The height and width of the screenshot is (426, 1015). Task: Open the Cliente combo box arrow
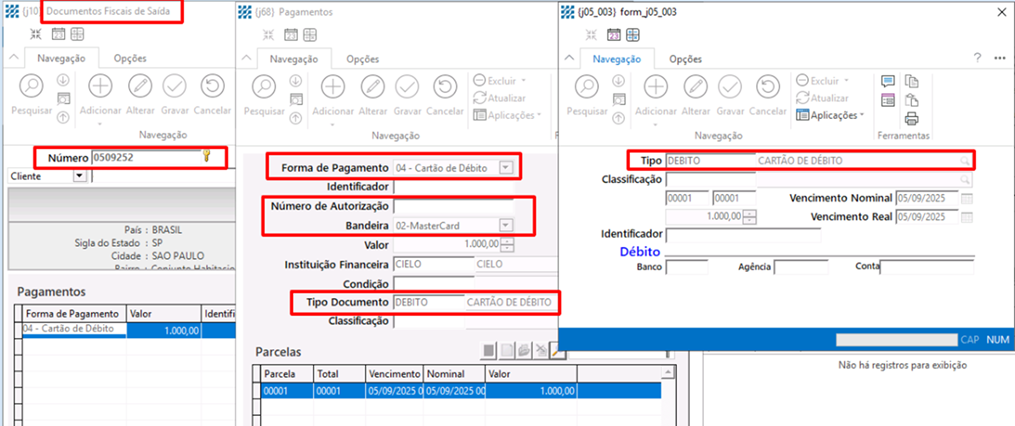(x=79, y=176)
